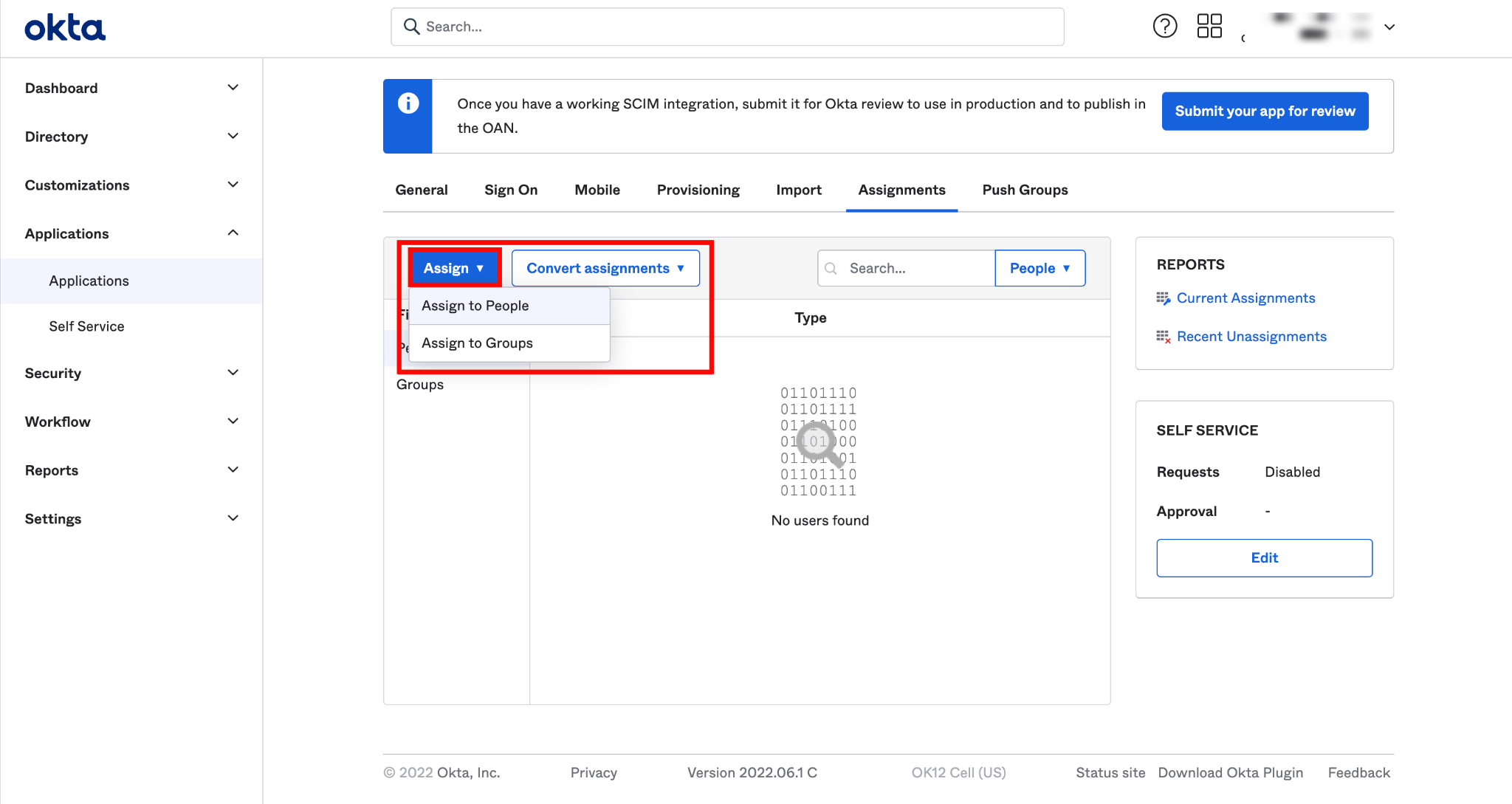
Task: Click the Okta logo
Action: click(65, 28)
